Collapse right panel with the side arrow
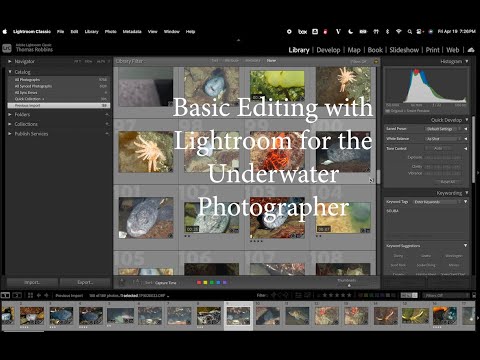Image resolution: width=480 pixels, height=360 pixels. (x=478, y=173)
